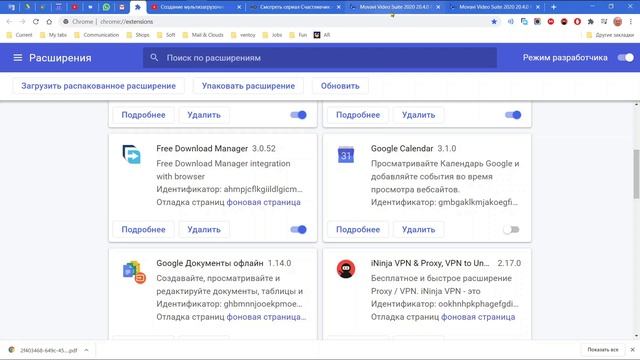640x360 pixels.
Task: Open the My tabs bookmarks folder
Action: click(x=53, y=35)
